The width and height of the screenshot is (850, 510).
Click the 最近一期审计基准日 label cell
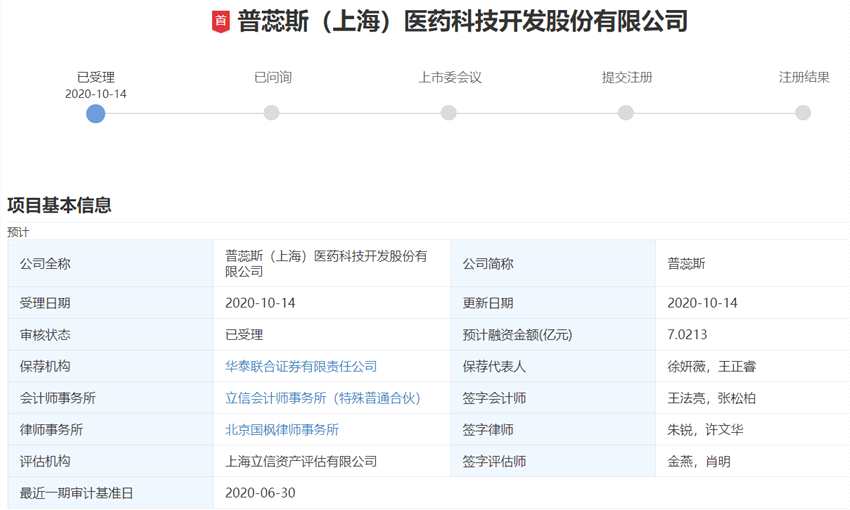point(111,493)
